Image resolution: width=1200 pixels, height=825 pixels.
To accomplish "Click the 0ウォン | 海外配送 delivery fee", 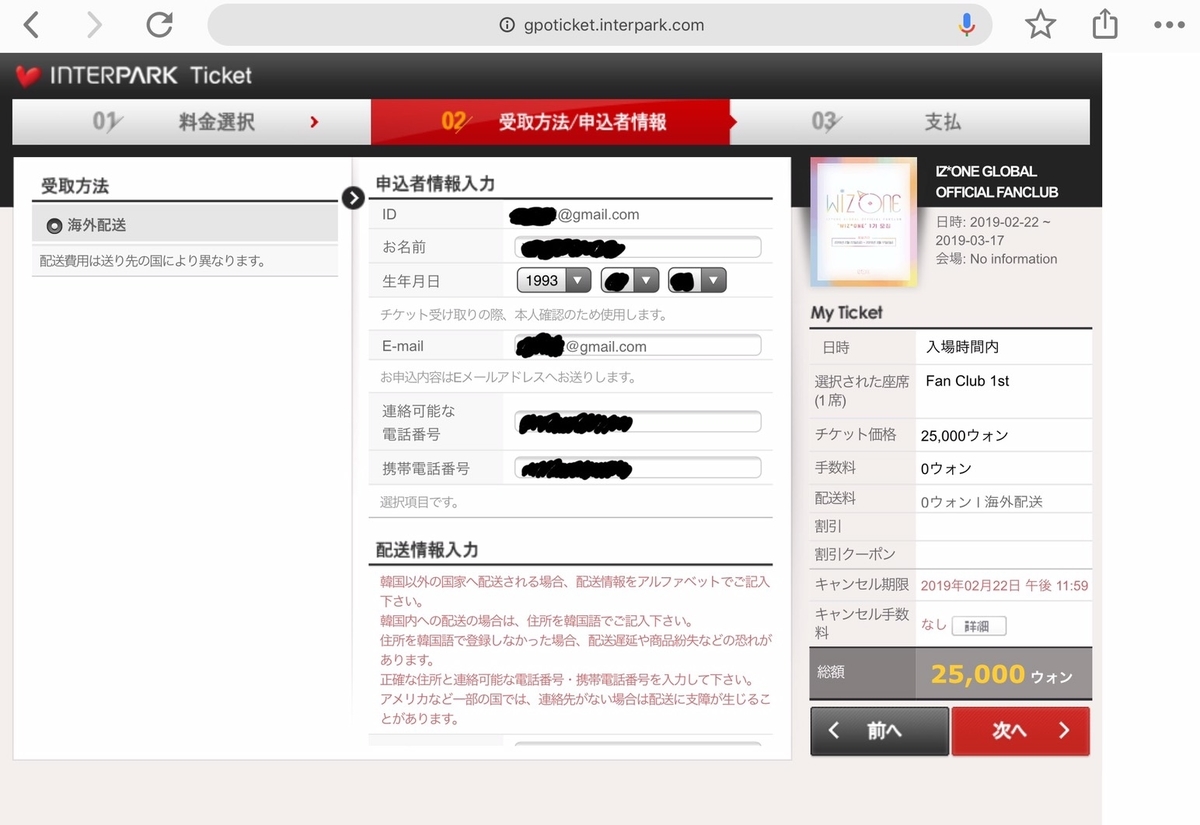I will pyautogui.click(x=981, y=502).
